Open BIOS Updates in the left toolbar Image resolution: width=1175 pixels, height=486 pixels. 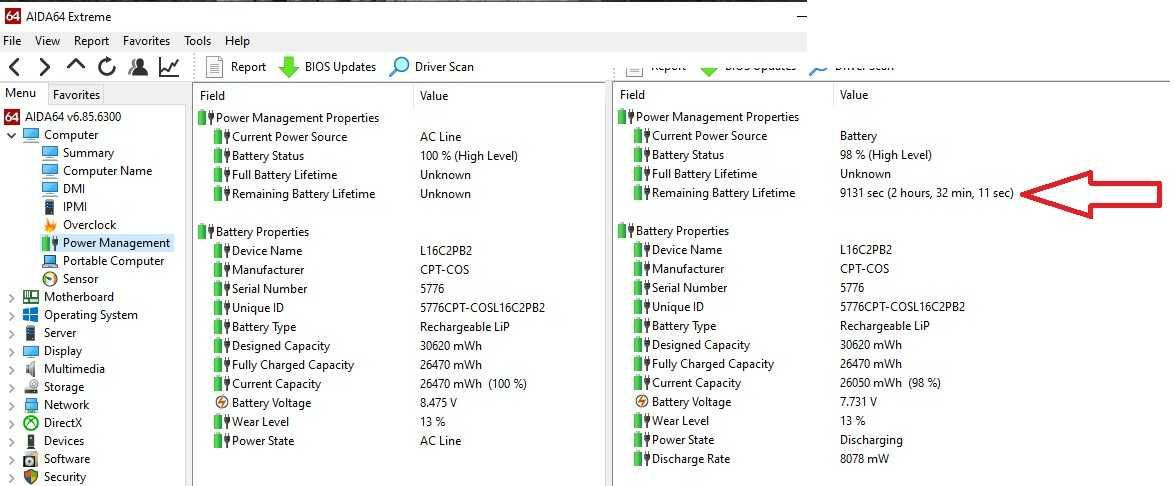pyautogui.click(x=327, y=67)
